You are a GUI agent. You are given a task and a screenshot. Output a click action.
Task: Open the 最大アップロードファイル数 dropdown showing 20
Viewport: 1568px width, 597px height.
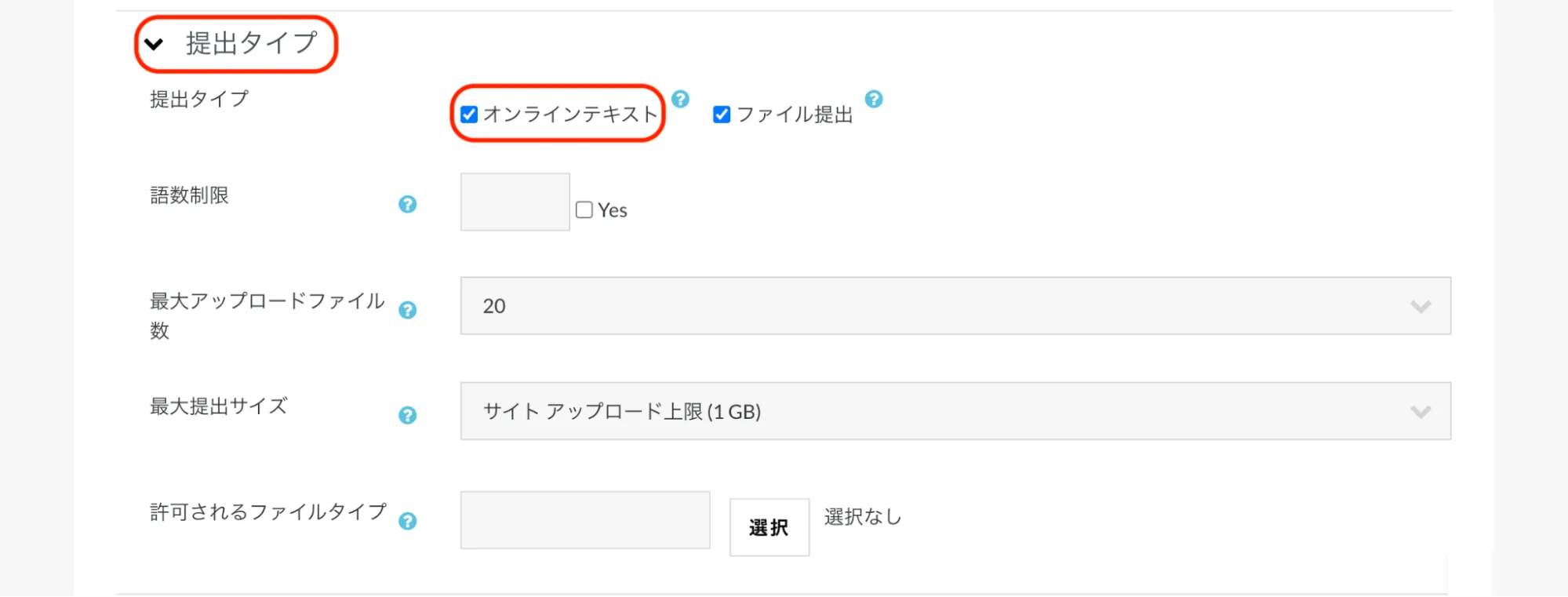pyautogui.click(x=955, y=306)
